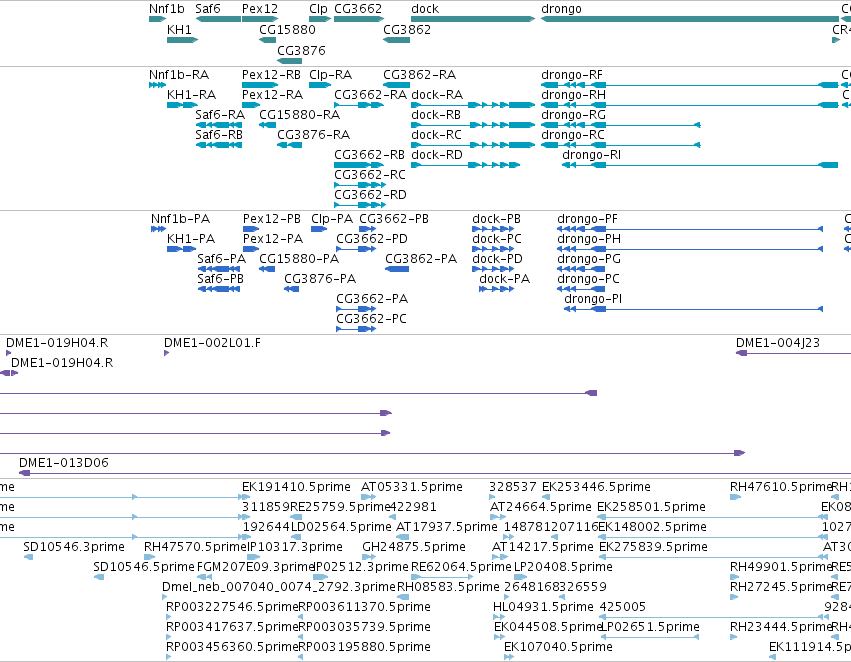Select the drongo-RH transcript label
The width and height of the screenshot is (851, 662).
click(x=574, y=94)
